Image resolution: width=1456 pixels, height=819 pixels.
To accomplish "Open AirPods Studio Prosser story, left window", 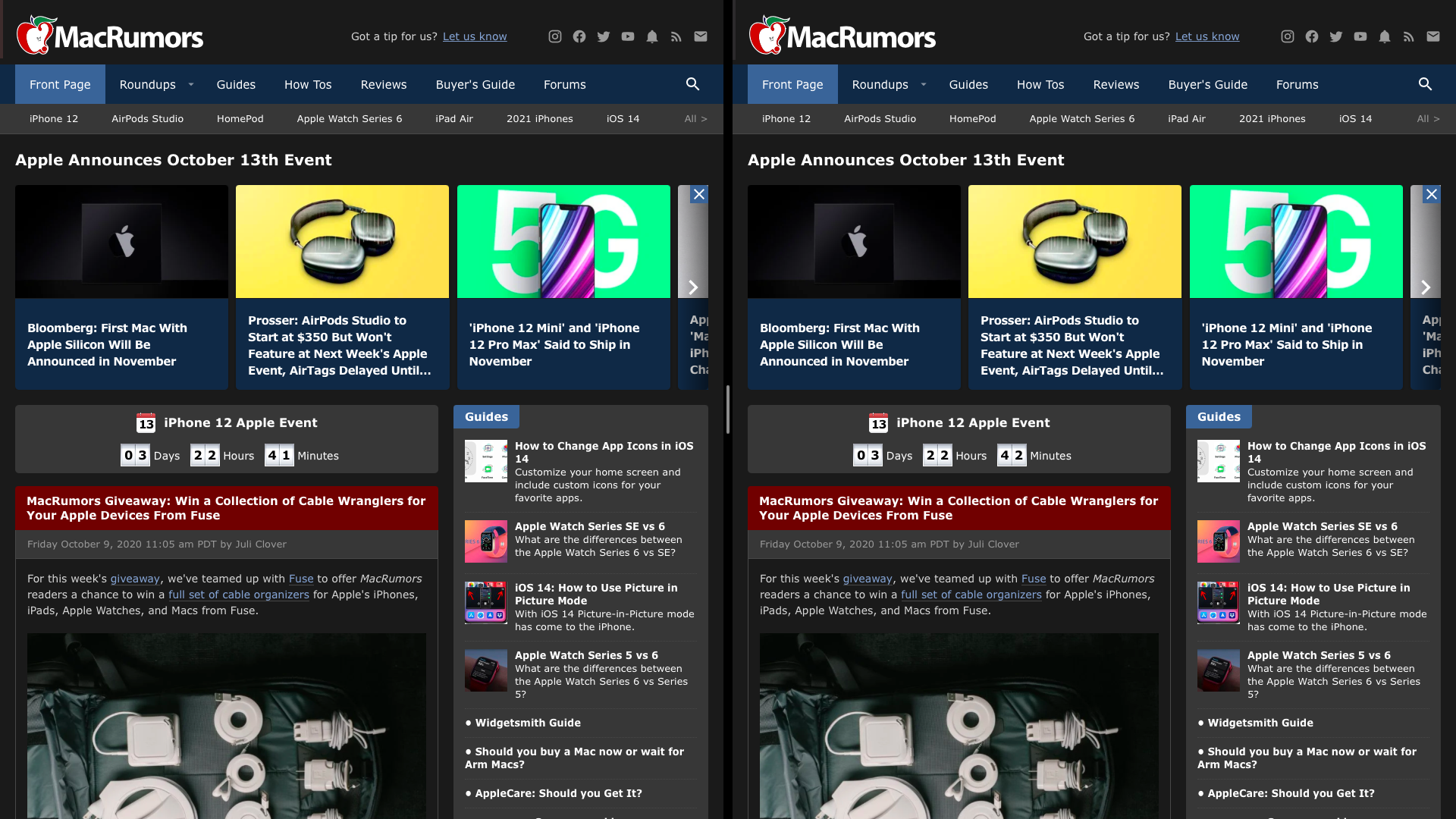I will [342, 287].
